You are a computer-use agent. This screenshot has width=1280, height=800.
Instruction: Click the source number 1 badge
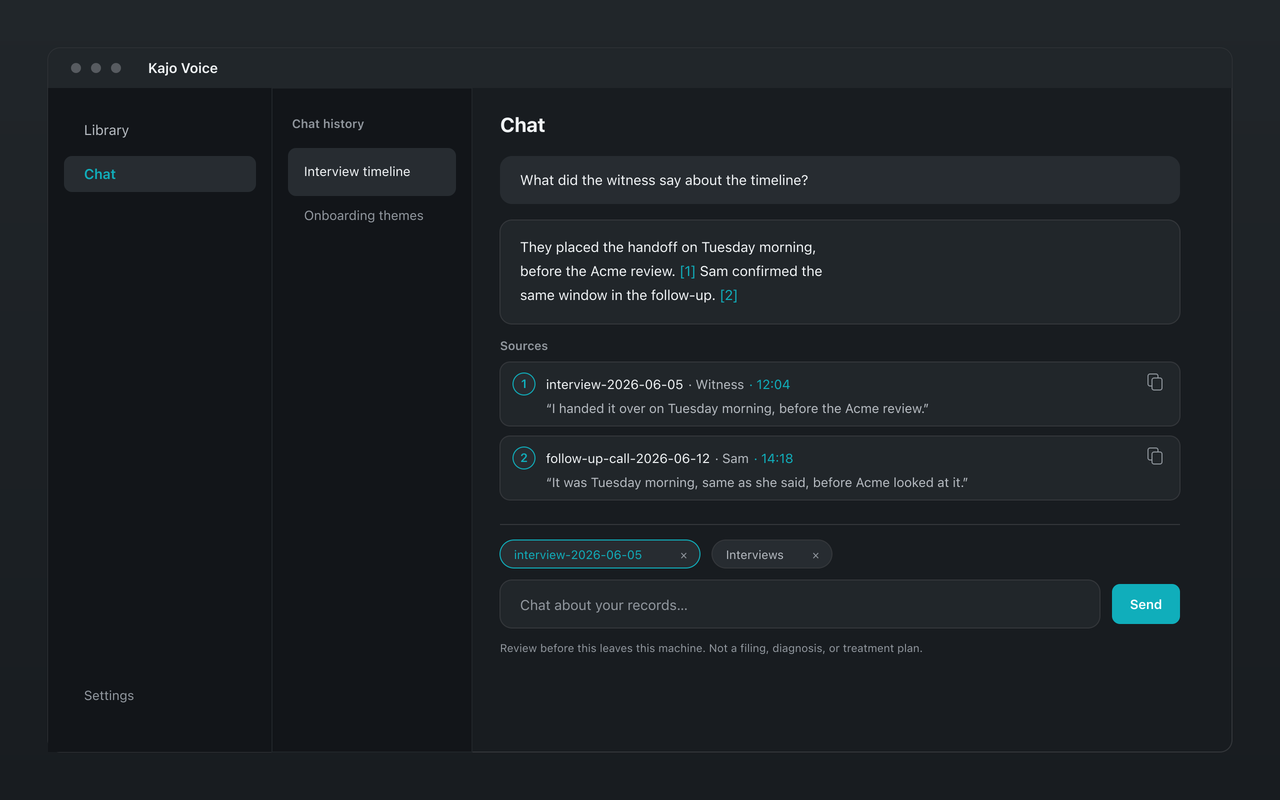(524, 384)
